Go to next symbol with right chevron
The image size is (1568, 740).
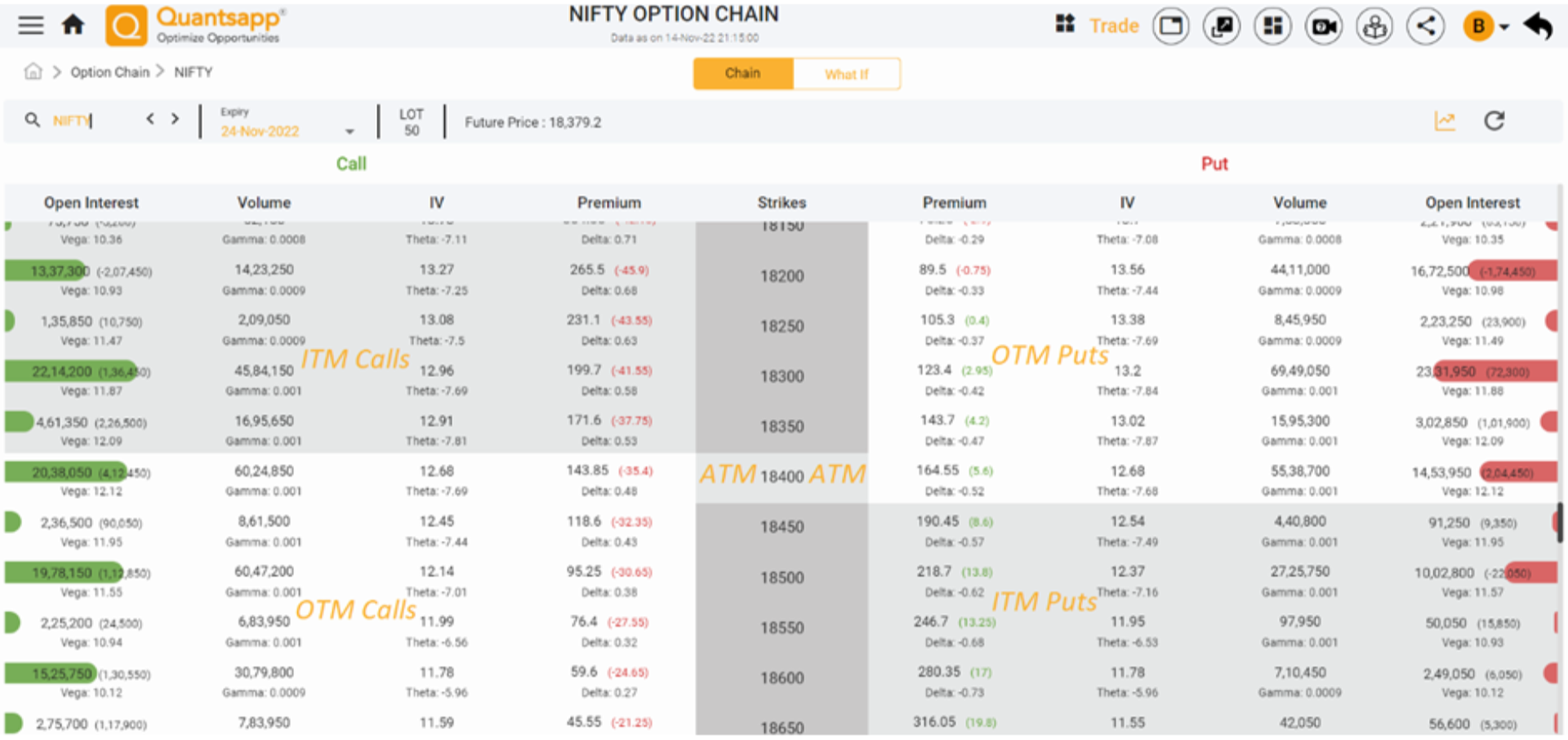point(175,119)
